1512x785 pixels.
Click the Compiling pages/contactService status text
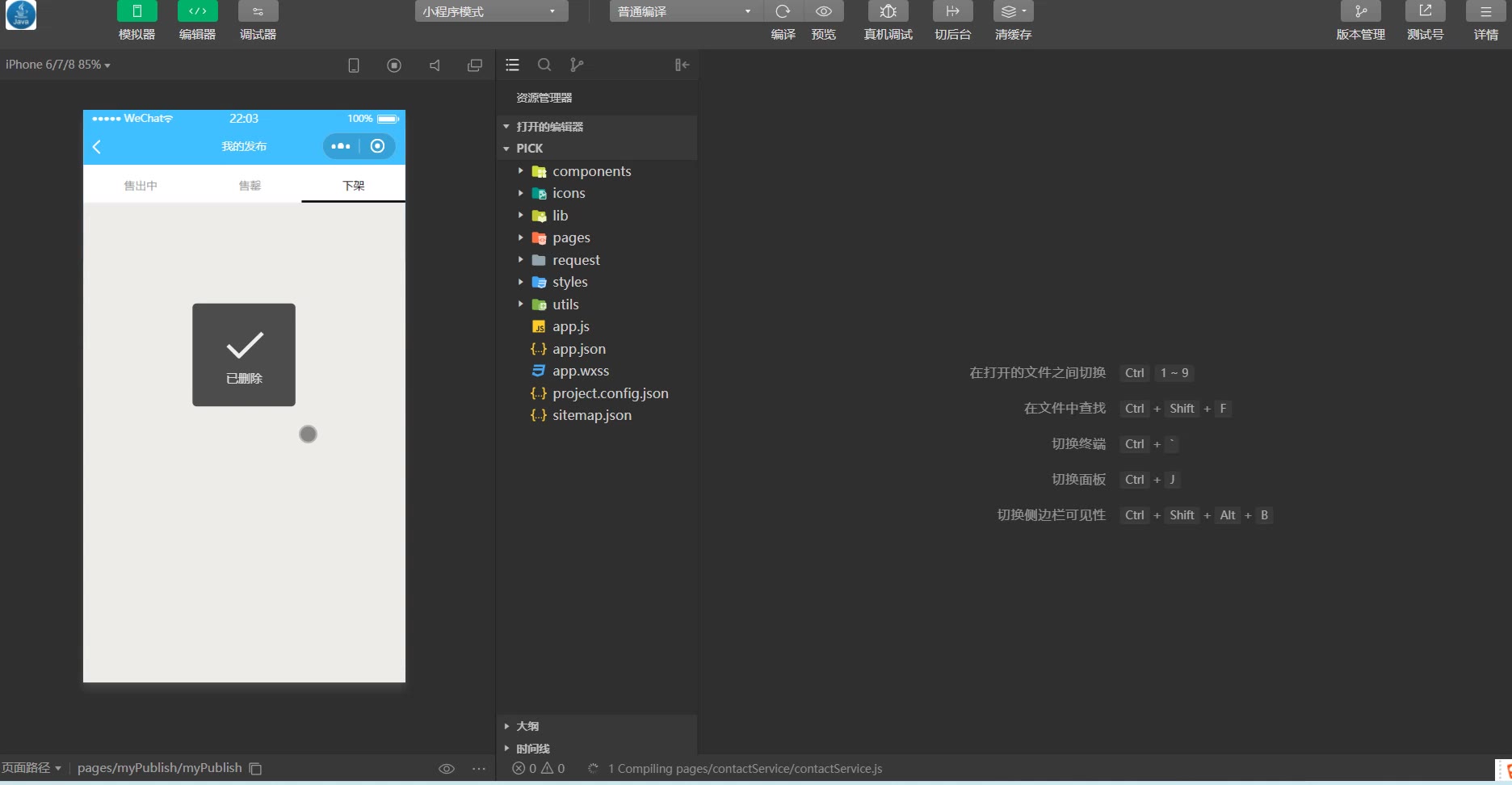(745, 769)
